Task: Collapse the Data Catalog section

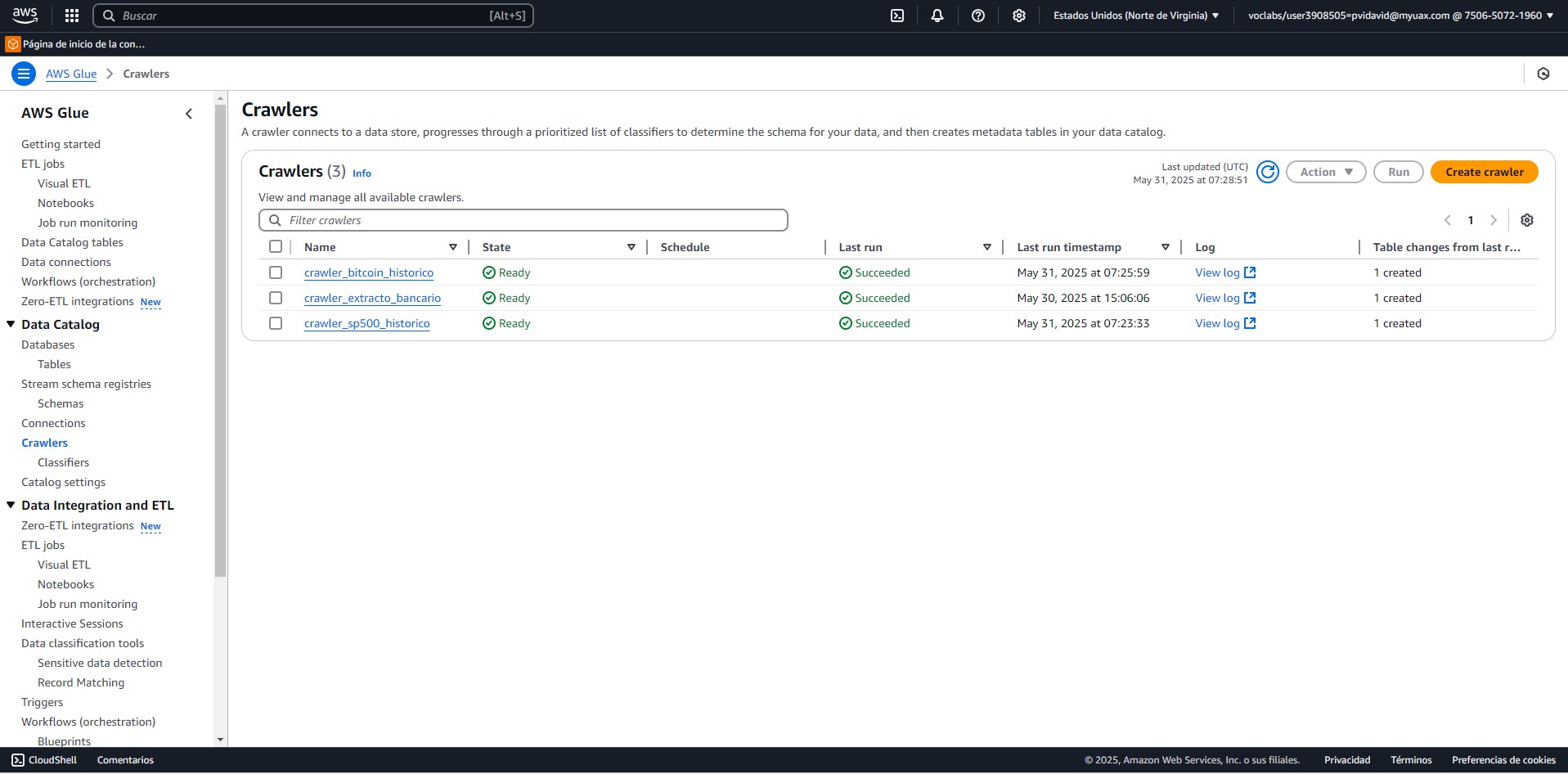Action: coord(11,324)
